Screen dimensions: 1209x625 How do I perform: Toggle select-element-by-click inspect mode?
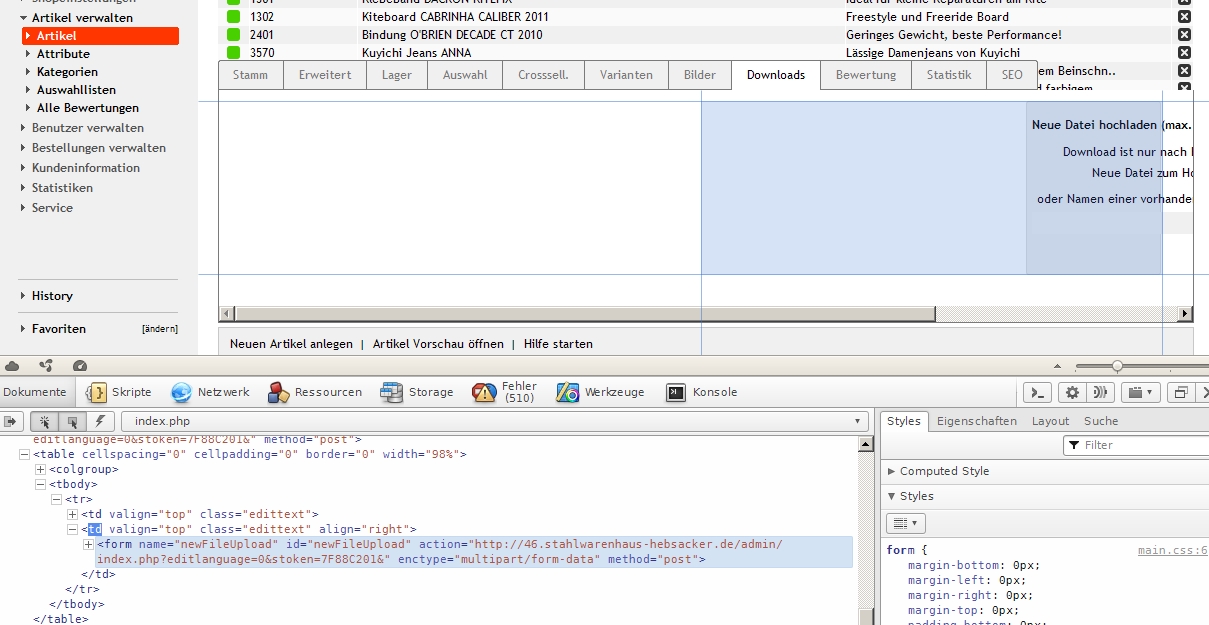point(45,421)
